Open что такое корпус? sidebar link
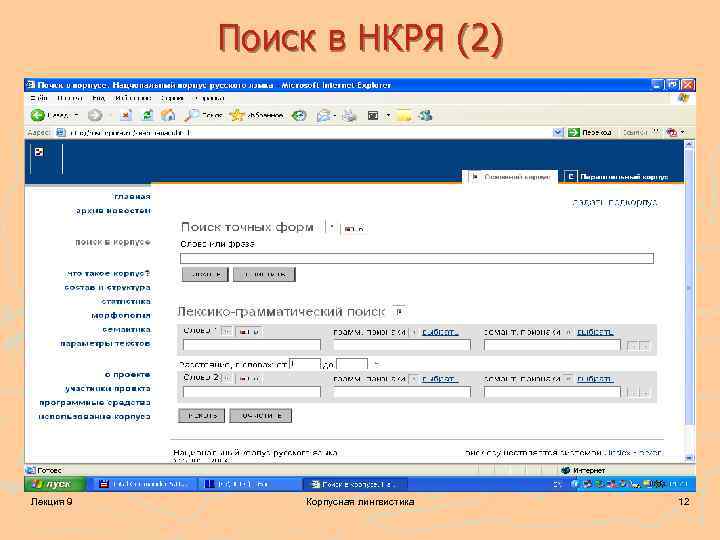Viewport: 720px width, 540px height. [108, 274]
